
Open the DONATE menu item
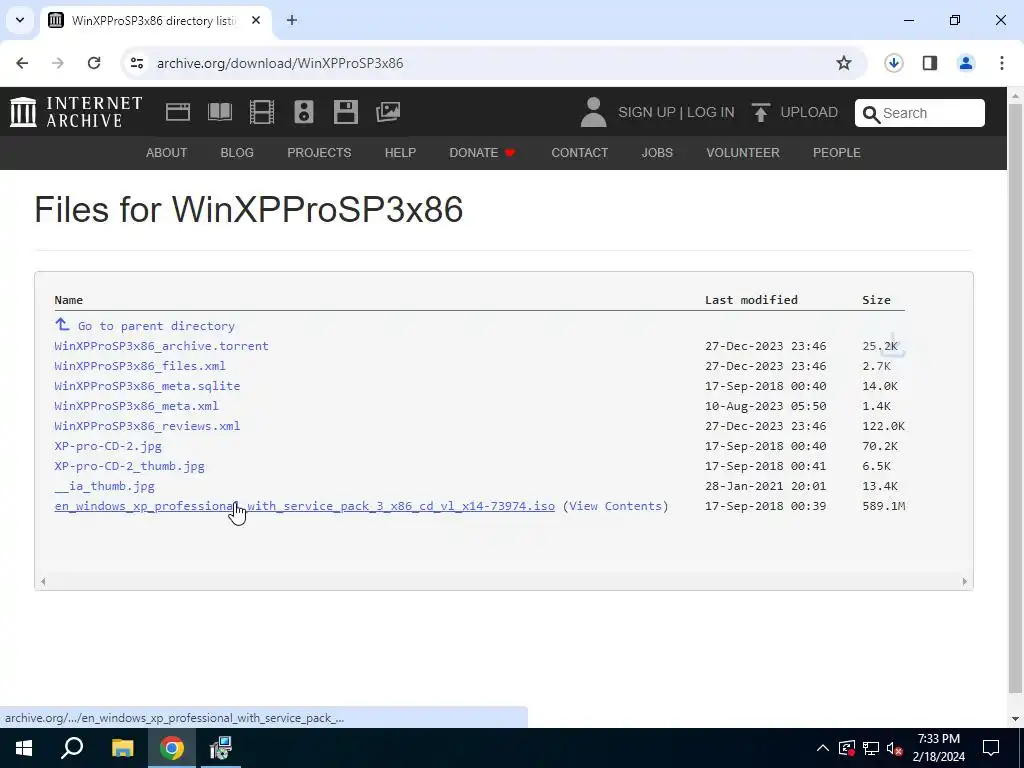pos(482,153)
